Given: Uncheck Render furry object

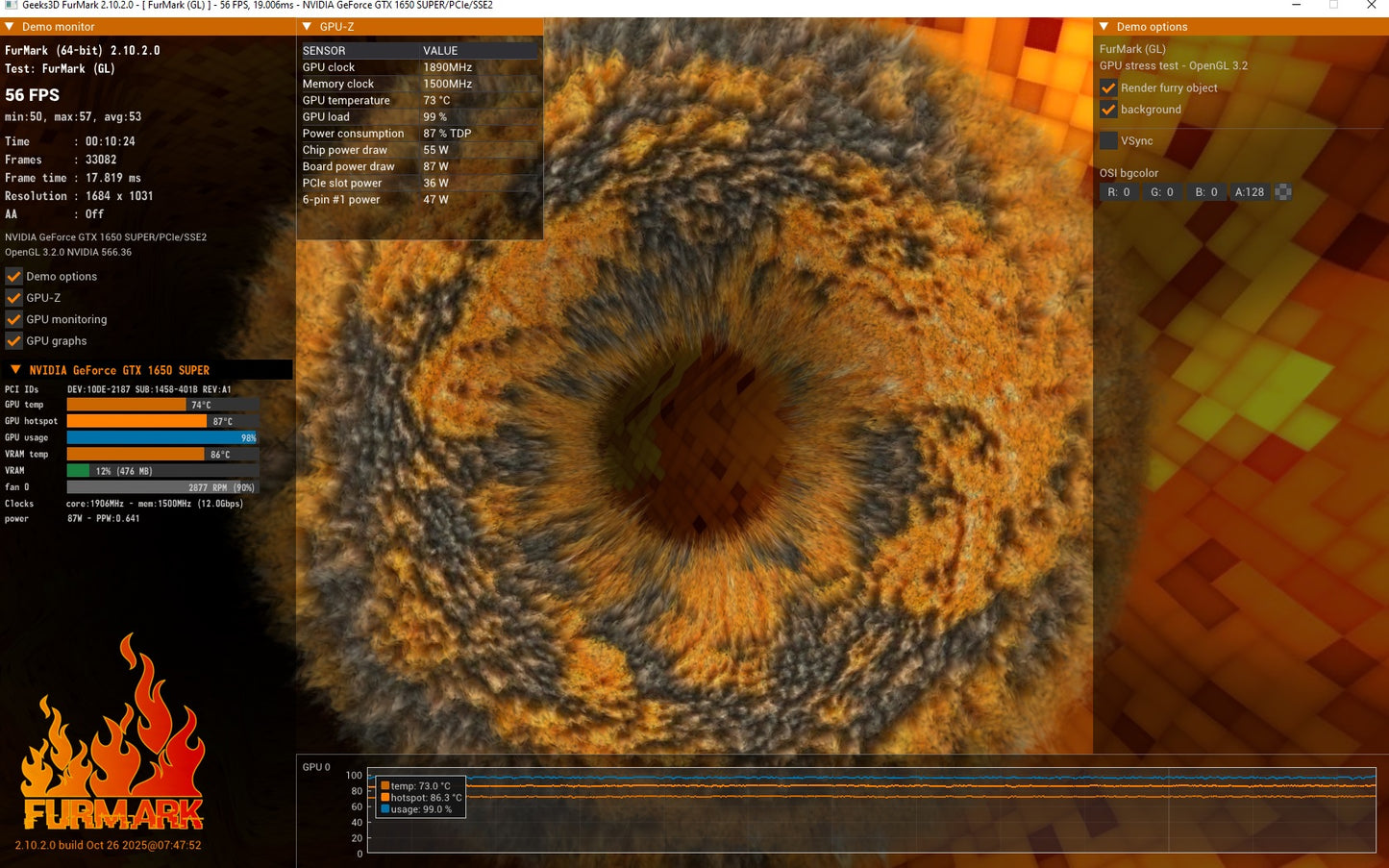Looking at the screenshot, I should 1108,87.
